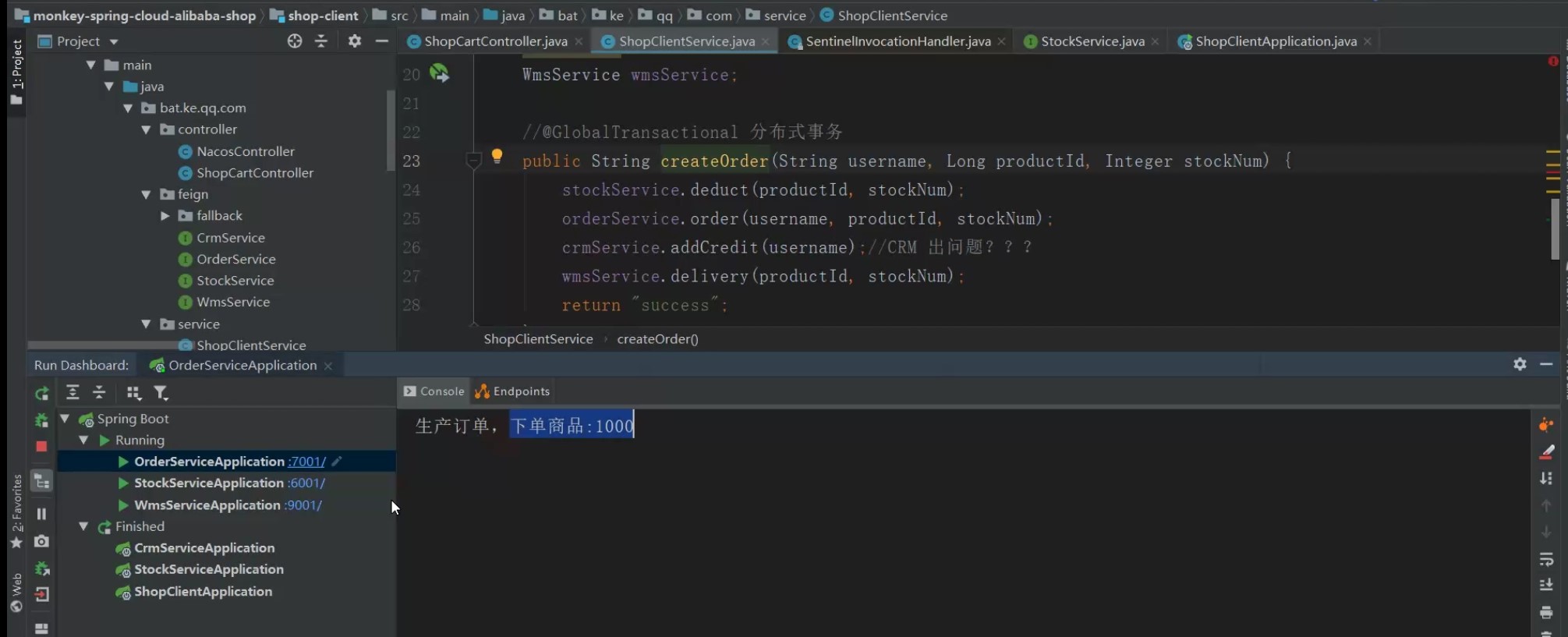The width and height of the screenshot is (1568, 637).
Task: Click the orange JRebel-style icon beside console
Action: click(1546, 425)
